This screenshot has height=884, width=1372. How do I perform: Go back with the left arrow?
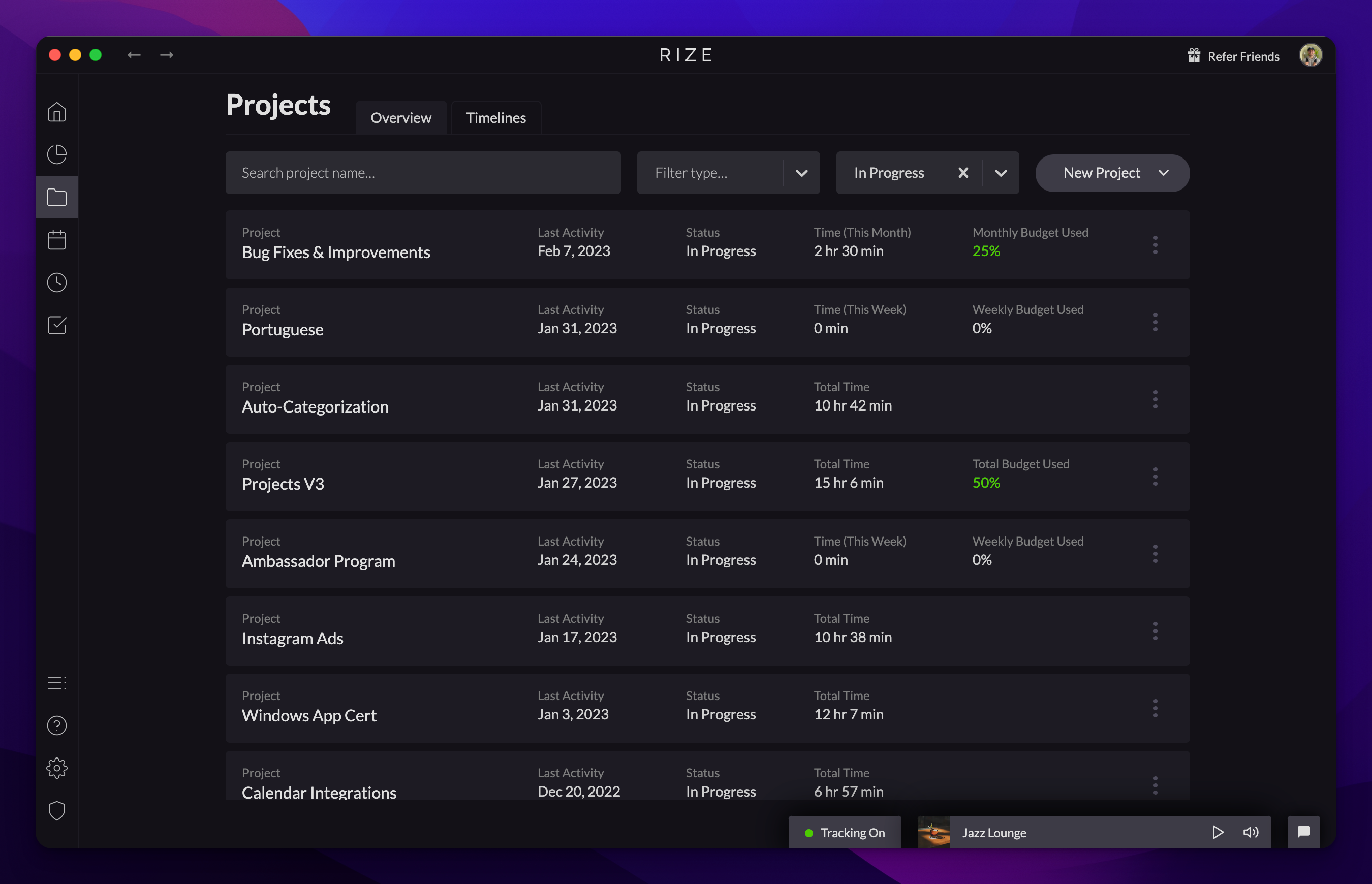[134, 55]
